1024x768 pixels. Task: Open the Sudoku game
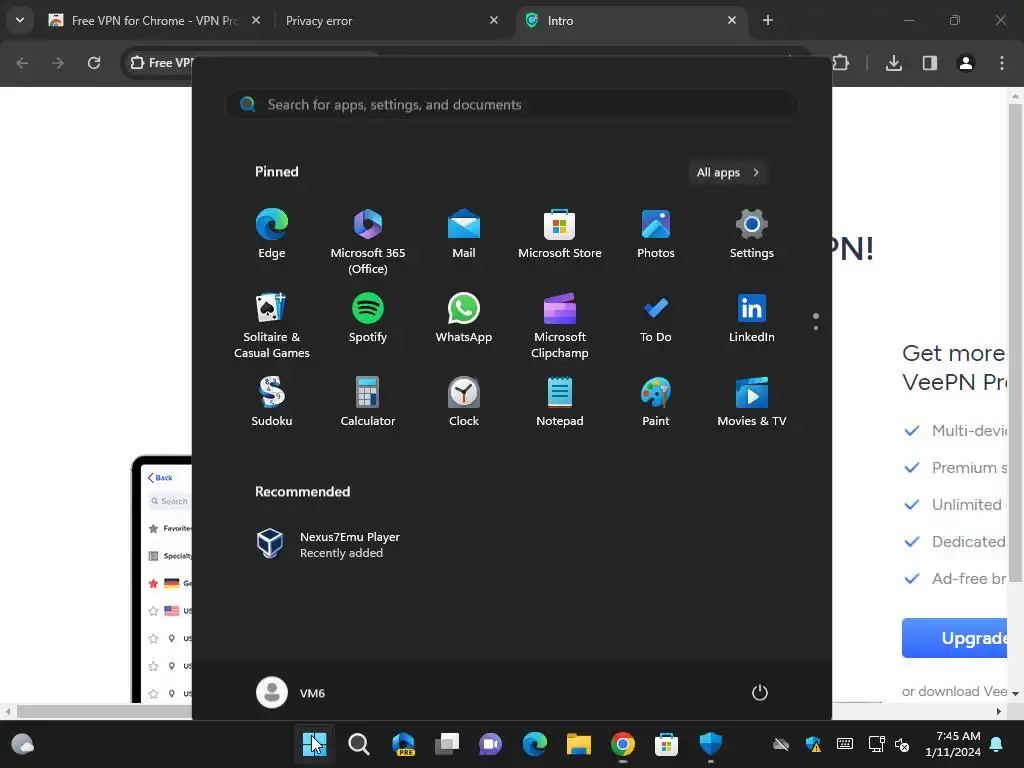pos(272,402)
